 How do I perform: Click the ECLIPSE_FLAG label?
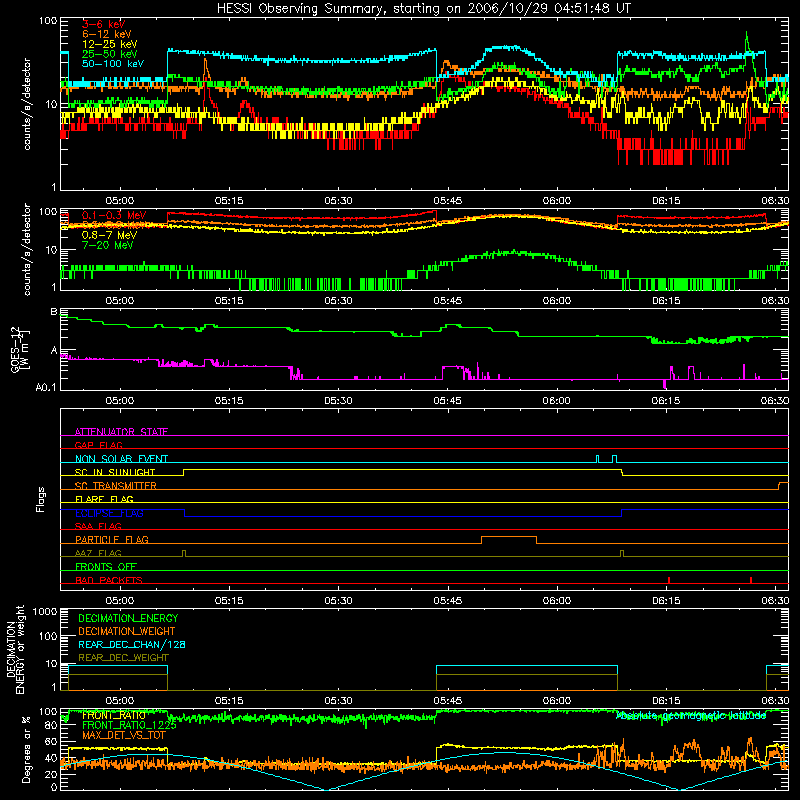click(109, 513)
